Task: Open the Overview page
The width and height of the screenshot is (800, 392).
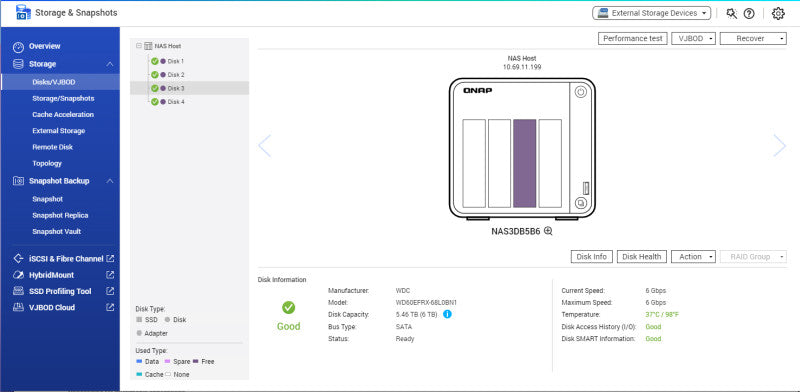Action: coord(44,46)
